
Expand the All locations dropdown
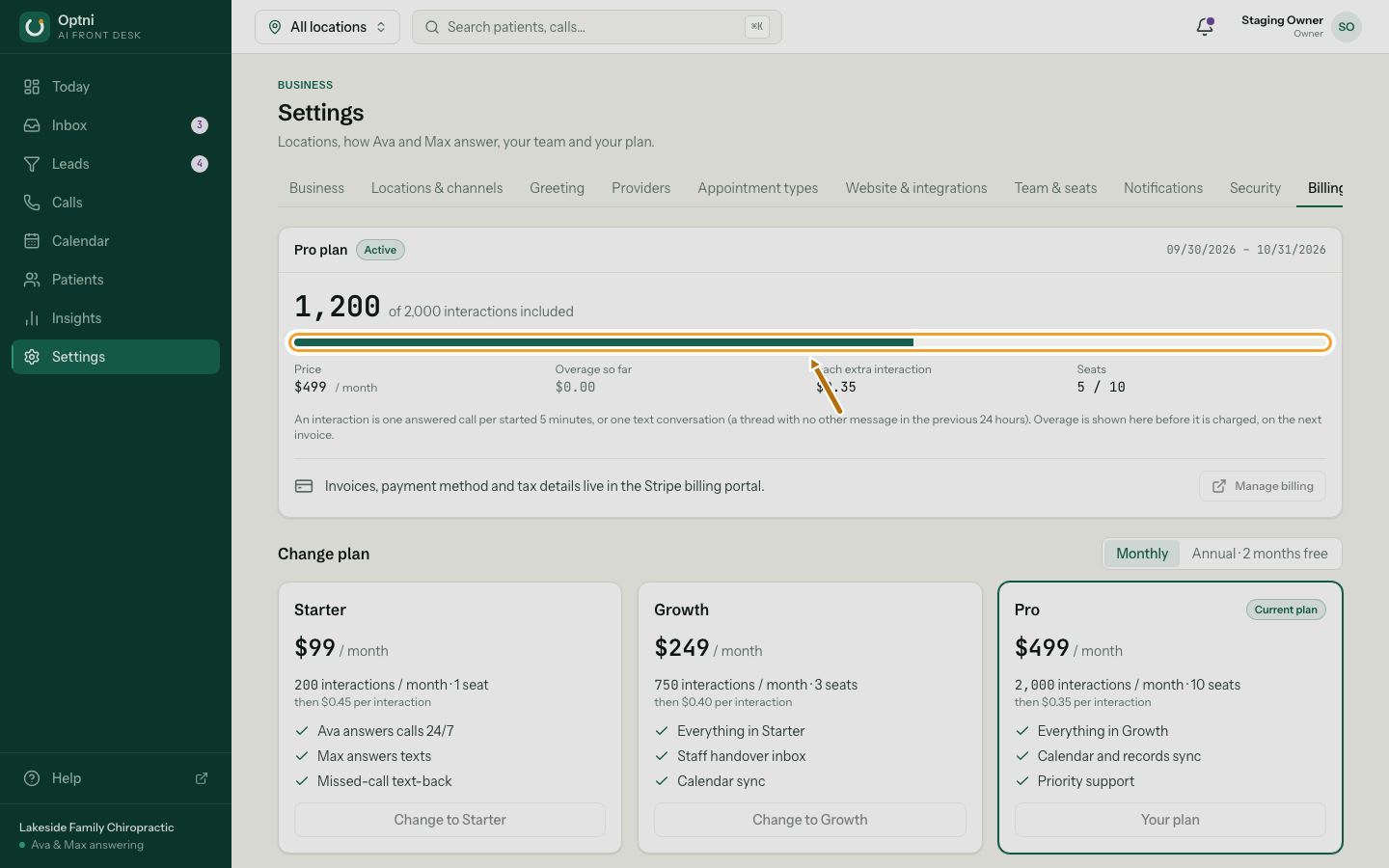[x=327, y=27]
